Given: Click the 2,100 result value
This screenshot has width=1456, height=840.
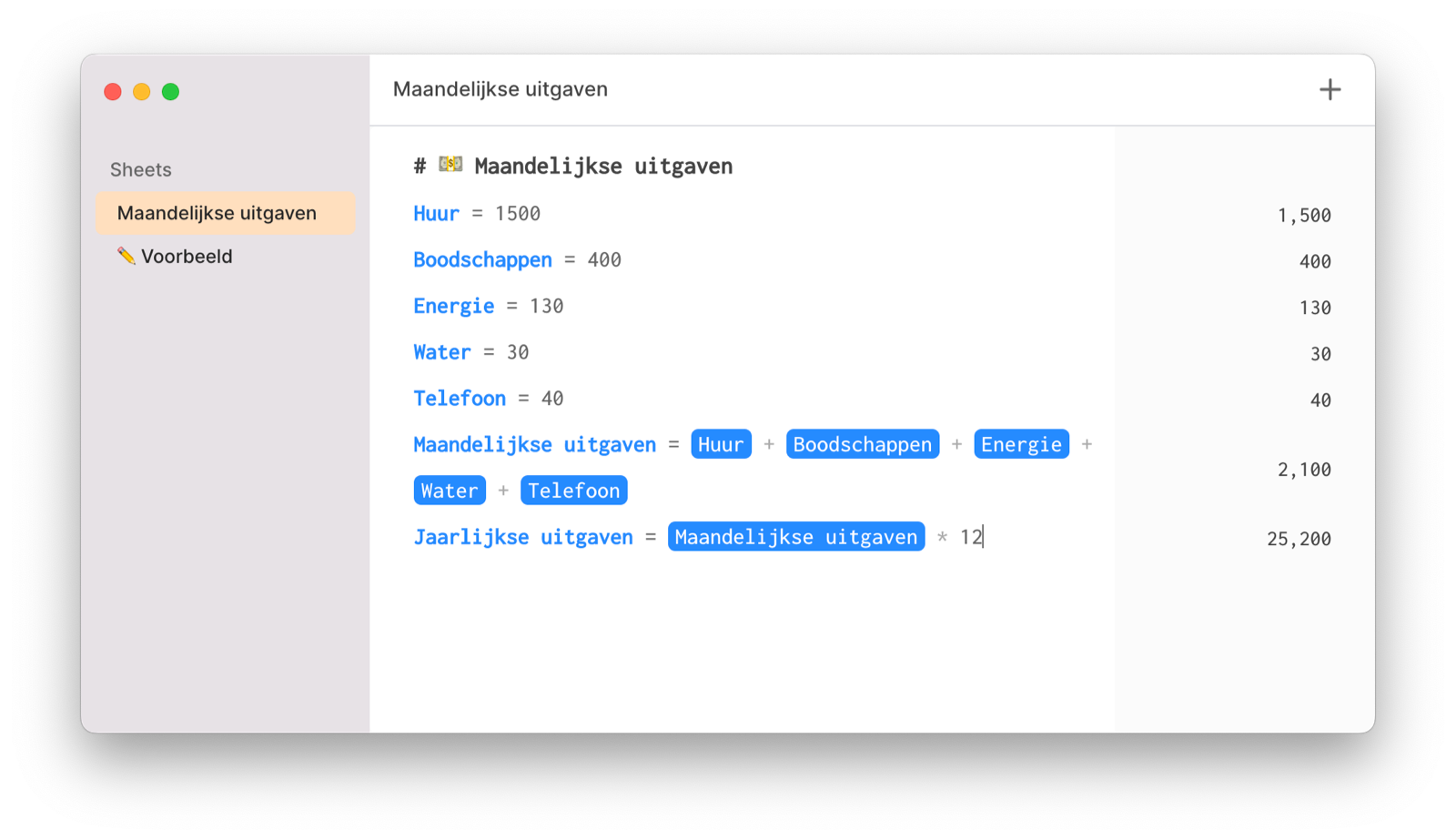Looking at the screenshot, I should click(x=1304, y=470).
